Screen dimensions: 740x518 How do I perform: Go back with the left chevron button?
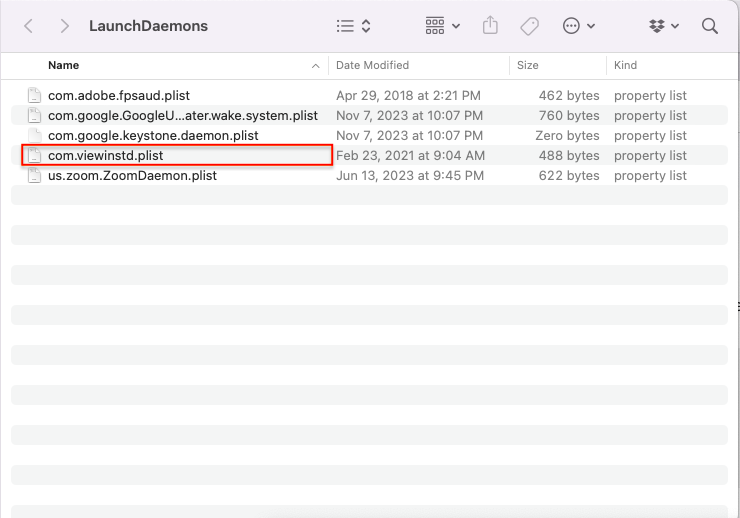click(x=28, y=26)
